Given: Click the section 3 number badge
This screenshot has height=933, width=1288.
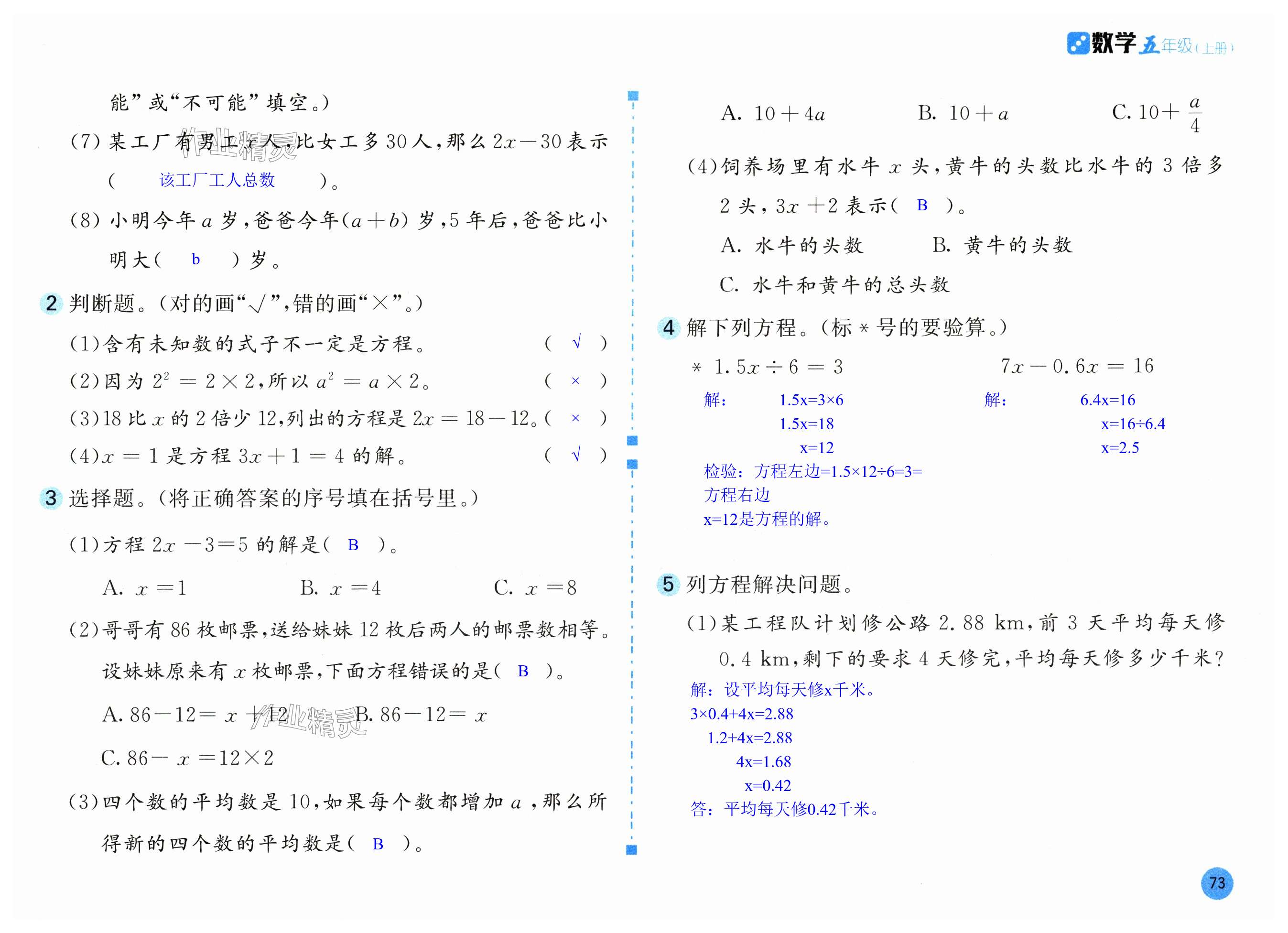Looking at the screenshot, I should pyautogui.click(x=51, y=498).
